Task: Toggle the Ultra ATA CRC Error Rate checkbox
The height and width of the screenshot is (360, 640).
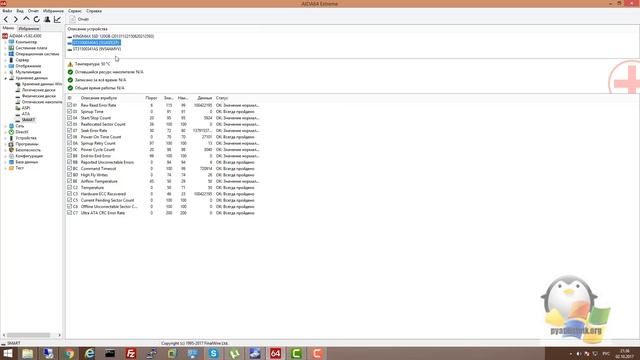Action: click(x=69, y=213)
